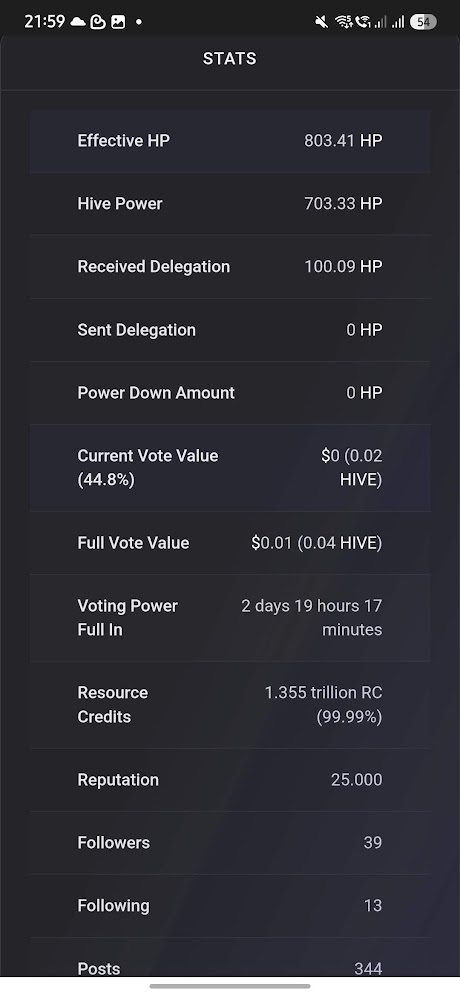Image resolution: width=460 pixels, height=995 pixels.
Task: Tap the Resource Credits row
Action: [x=230, y=705]
